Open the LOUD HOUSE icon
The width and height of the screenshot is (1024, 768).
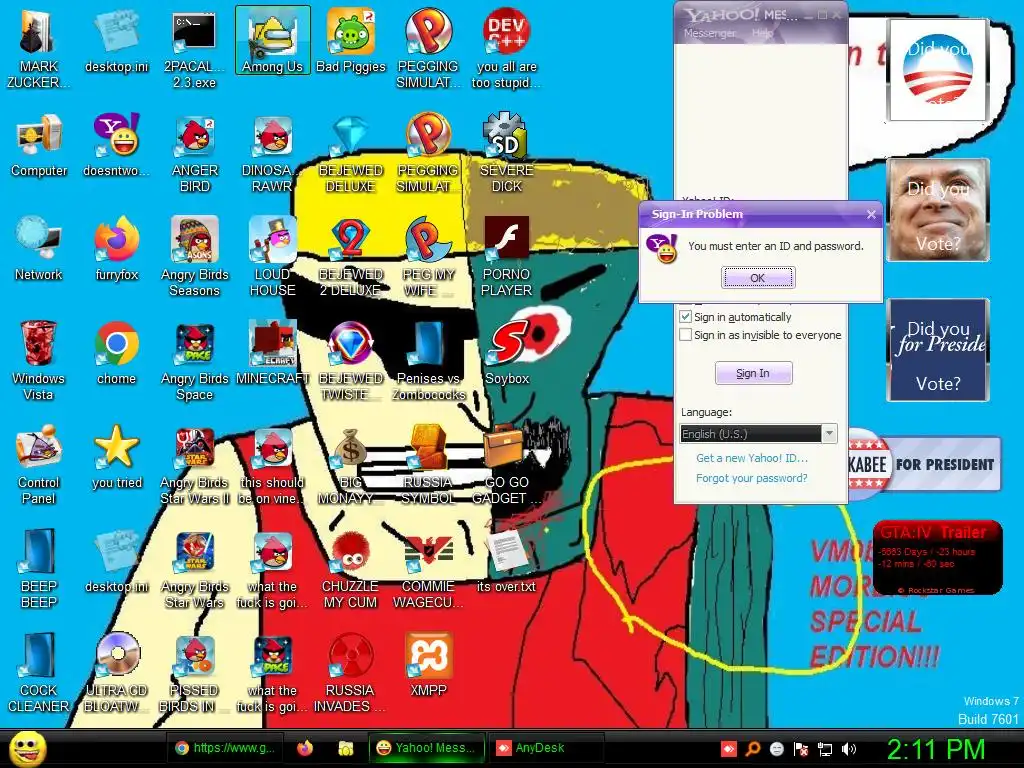[272, 257]
